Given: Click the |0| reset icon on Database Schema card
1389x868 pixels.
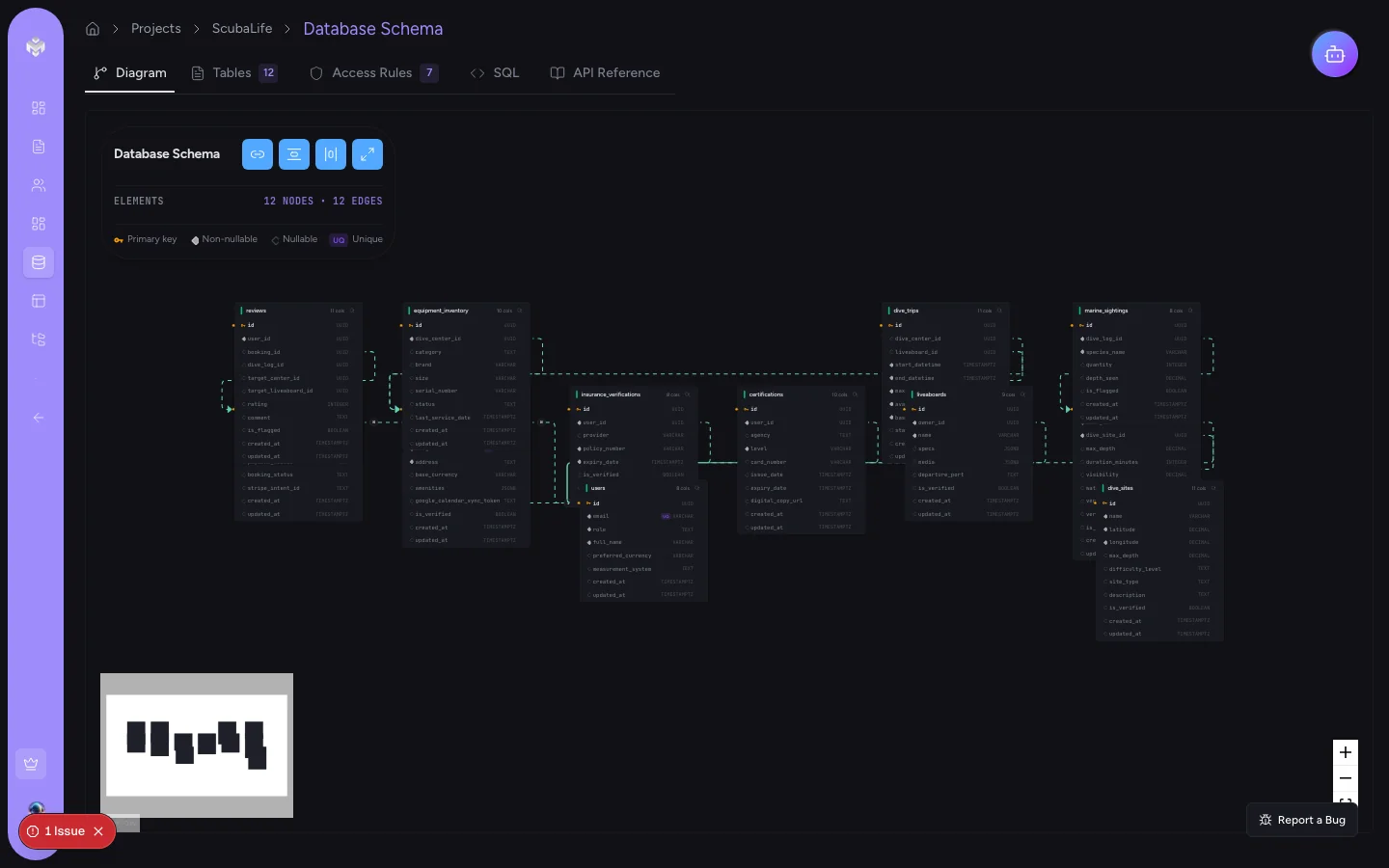Looking at the screenshot, I should pos(331,154).
